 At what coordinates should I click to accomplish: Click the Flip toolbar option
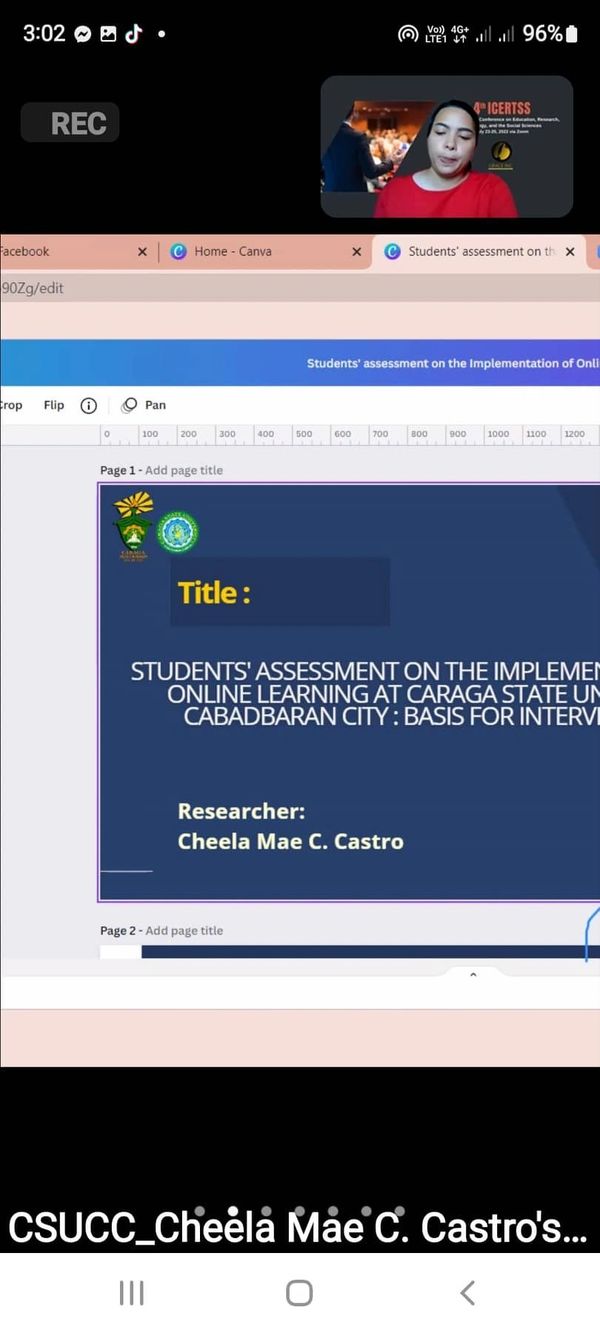tap(54, 405)
